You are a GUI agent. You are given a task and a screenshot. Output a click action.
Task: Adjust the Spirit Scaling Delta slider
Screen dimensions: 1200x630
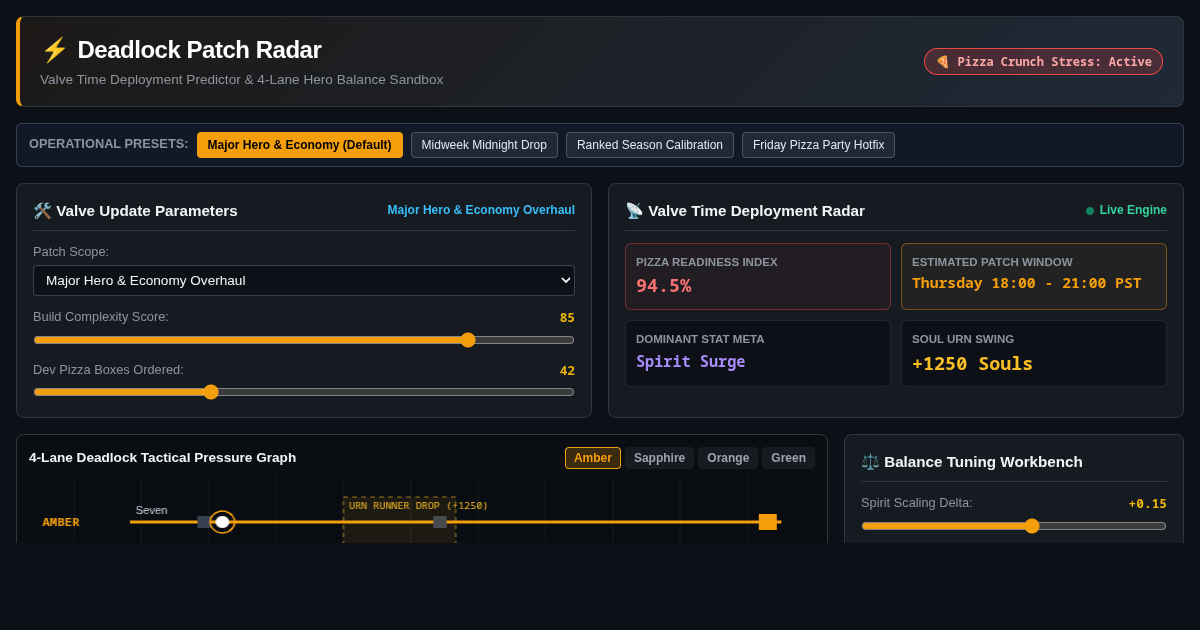pos(1014,526)
